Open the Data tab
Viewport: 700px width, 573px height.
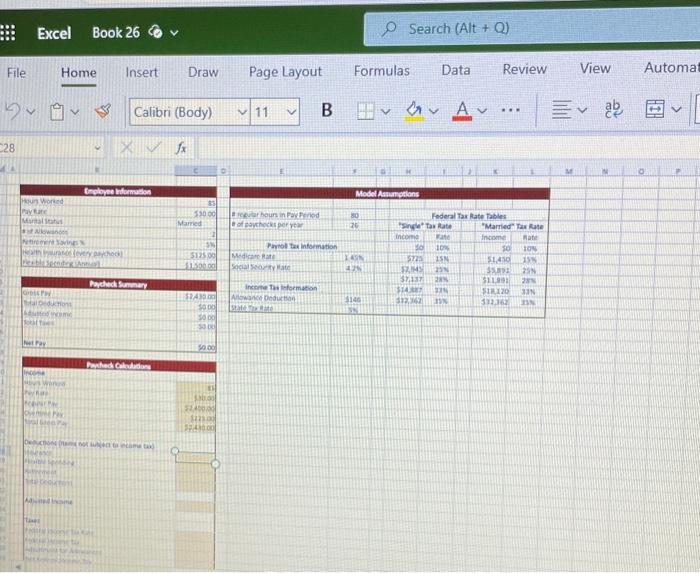pos(456,70)
